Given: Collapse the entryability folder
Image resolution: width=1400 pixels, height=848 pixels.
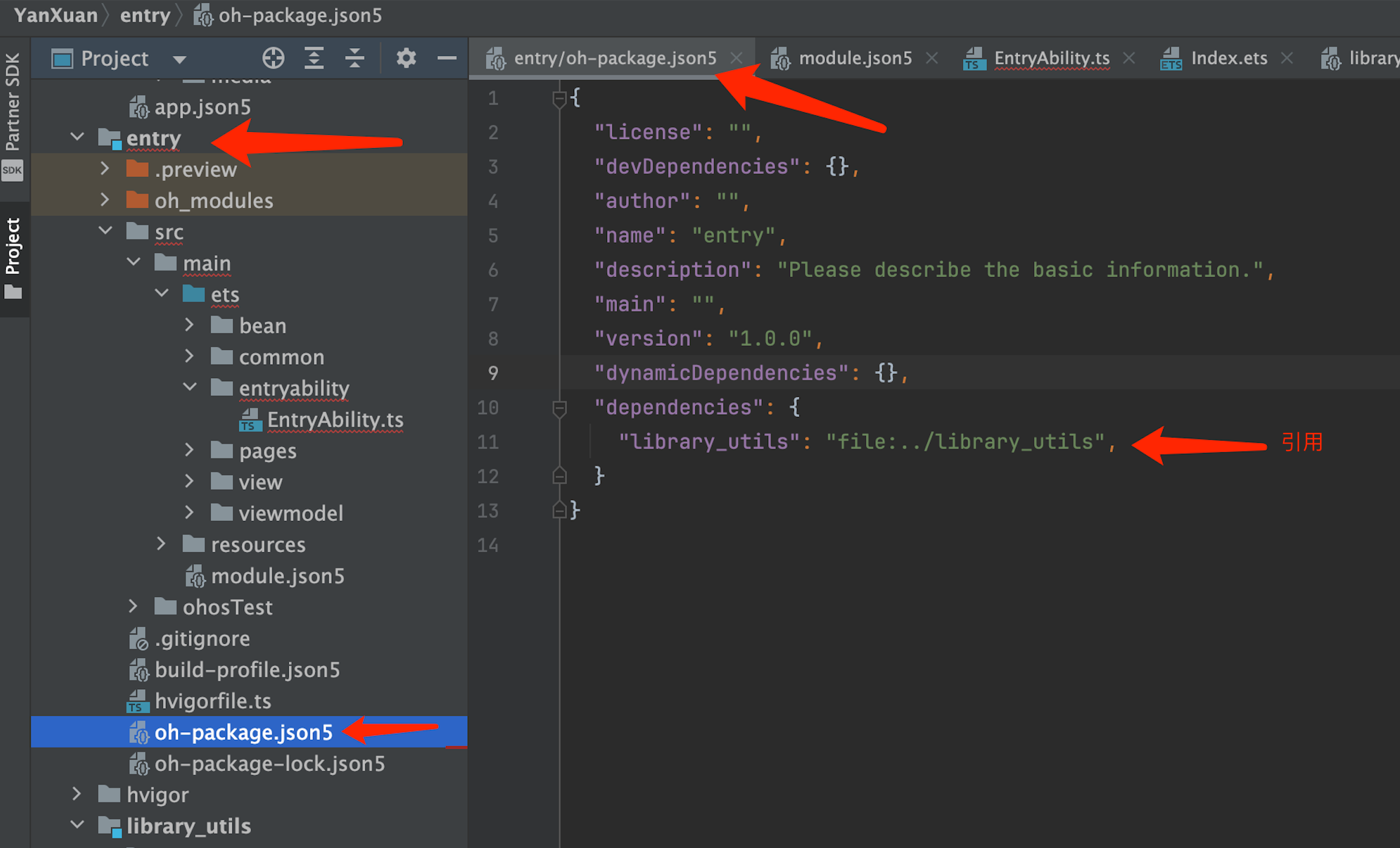Looking at the screenshot, I should (189, 388).
